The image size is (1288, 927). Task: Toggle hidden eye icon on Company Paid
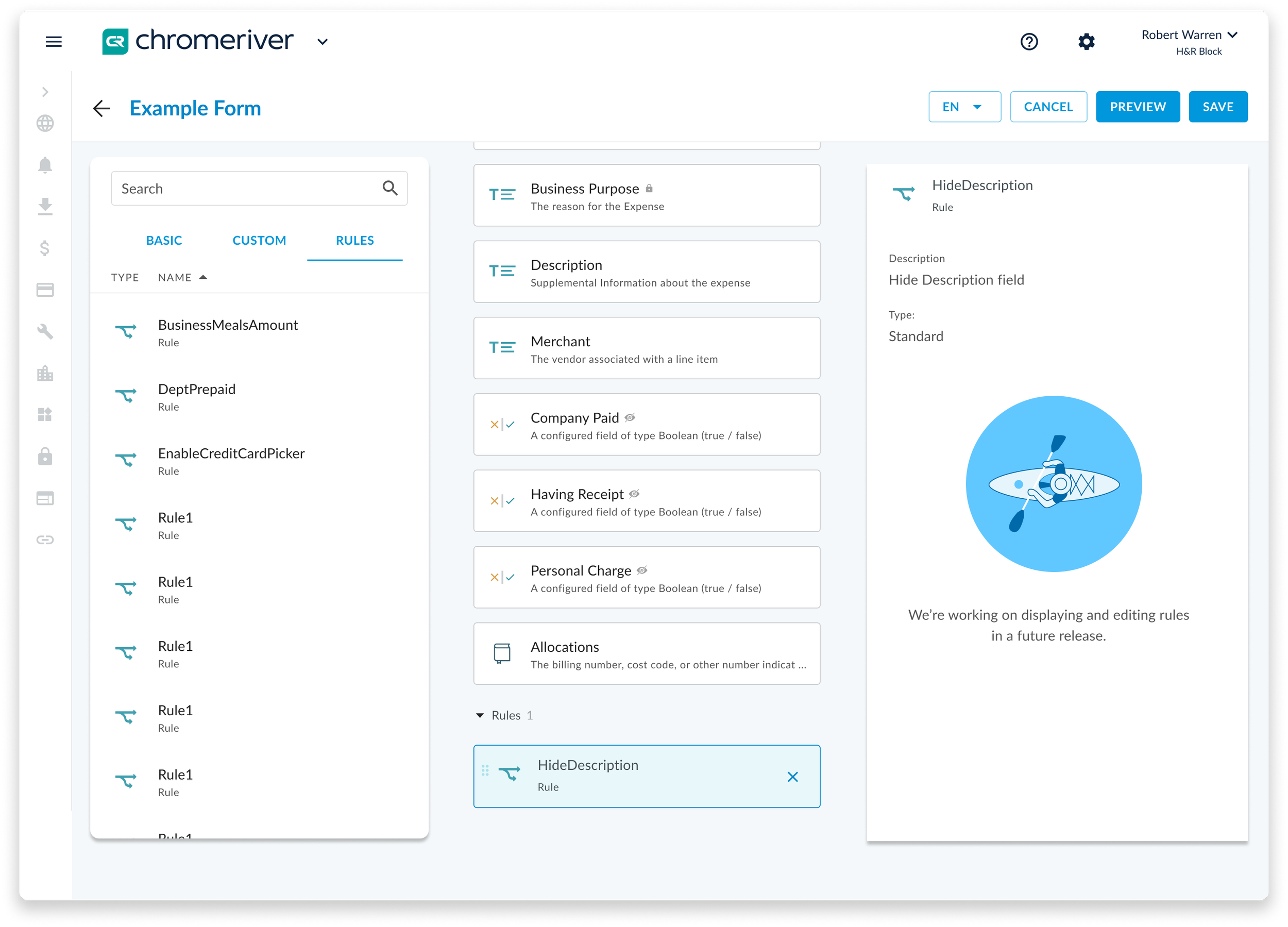(630, 417)
